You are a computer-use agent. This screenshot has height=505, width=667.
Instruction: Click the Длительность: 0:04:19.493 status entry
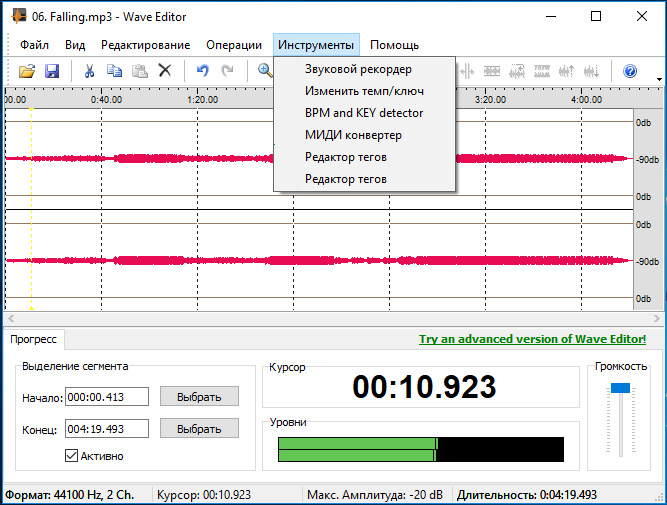click(527, 495)
